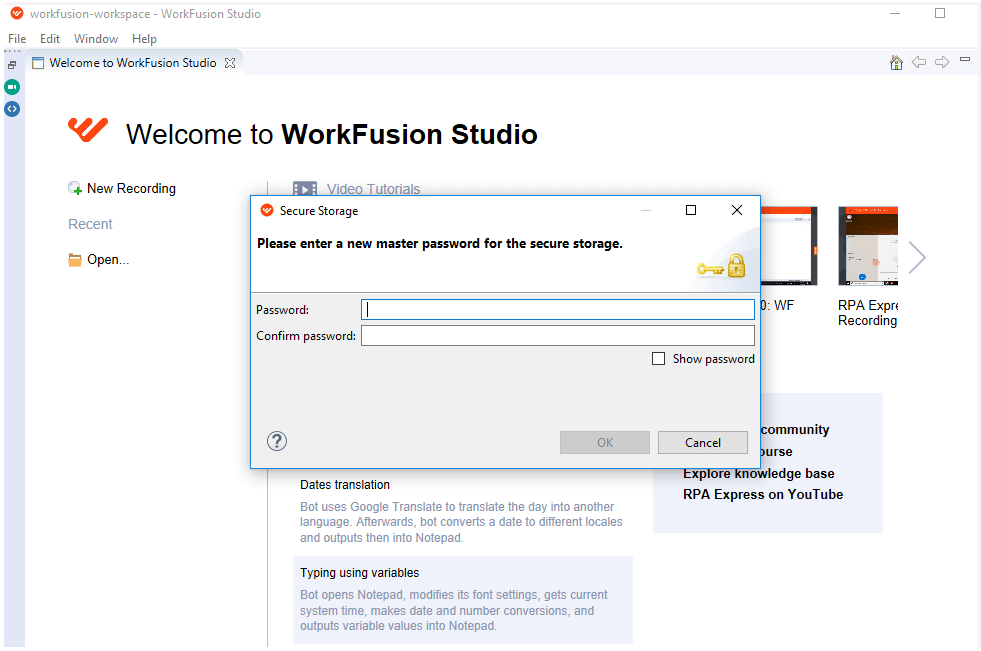Show next video tutorials with right chevron
The image size is (981, 651).
click(917, 257)
